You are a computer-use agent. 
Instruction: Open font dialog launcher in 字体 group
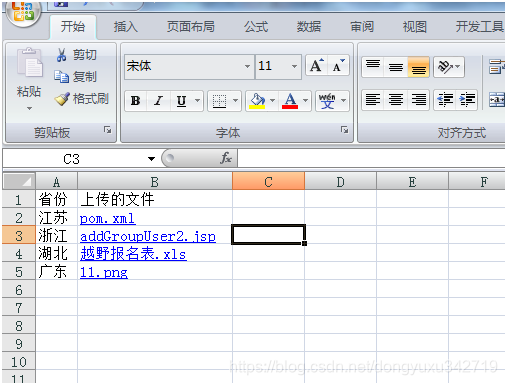click(x=344, y=130)
